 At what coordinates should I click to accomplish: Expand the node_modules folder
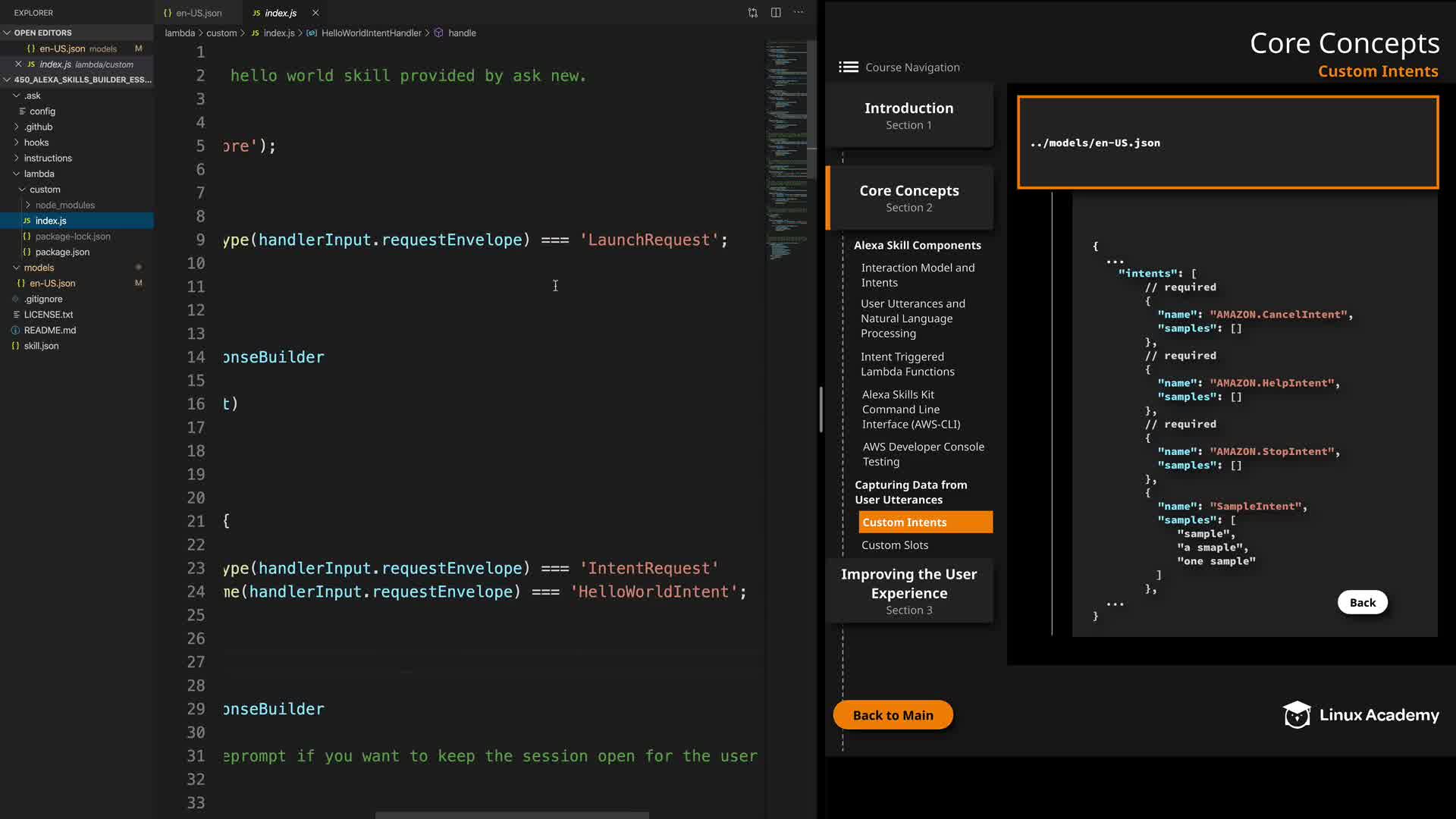click(64, 206)
